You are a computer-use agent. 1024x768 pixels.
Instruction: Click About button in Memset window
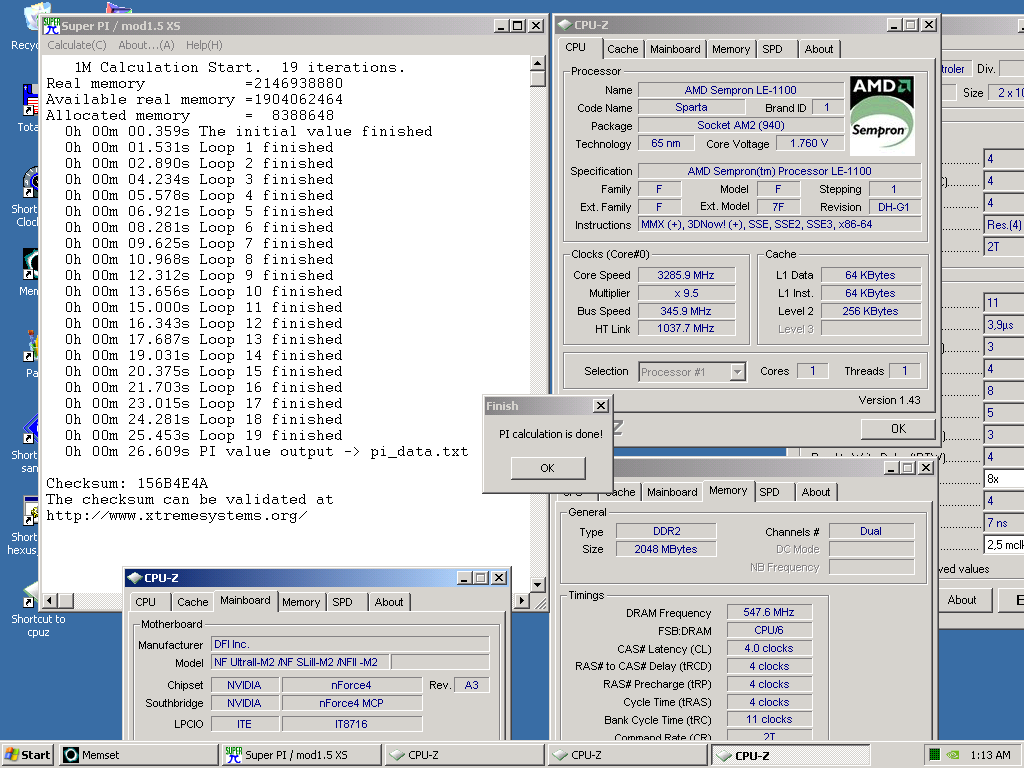pyautogui.click(x=961, y=600)
